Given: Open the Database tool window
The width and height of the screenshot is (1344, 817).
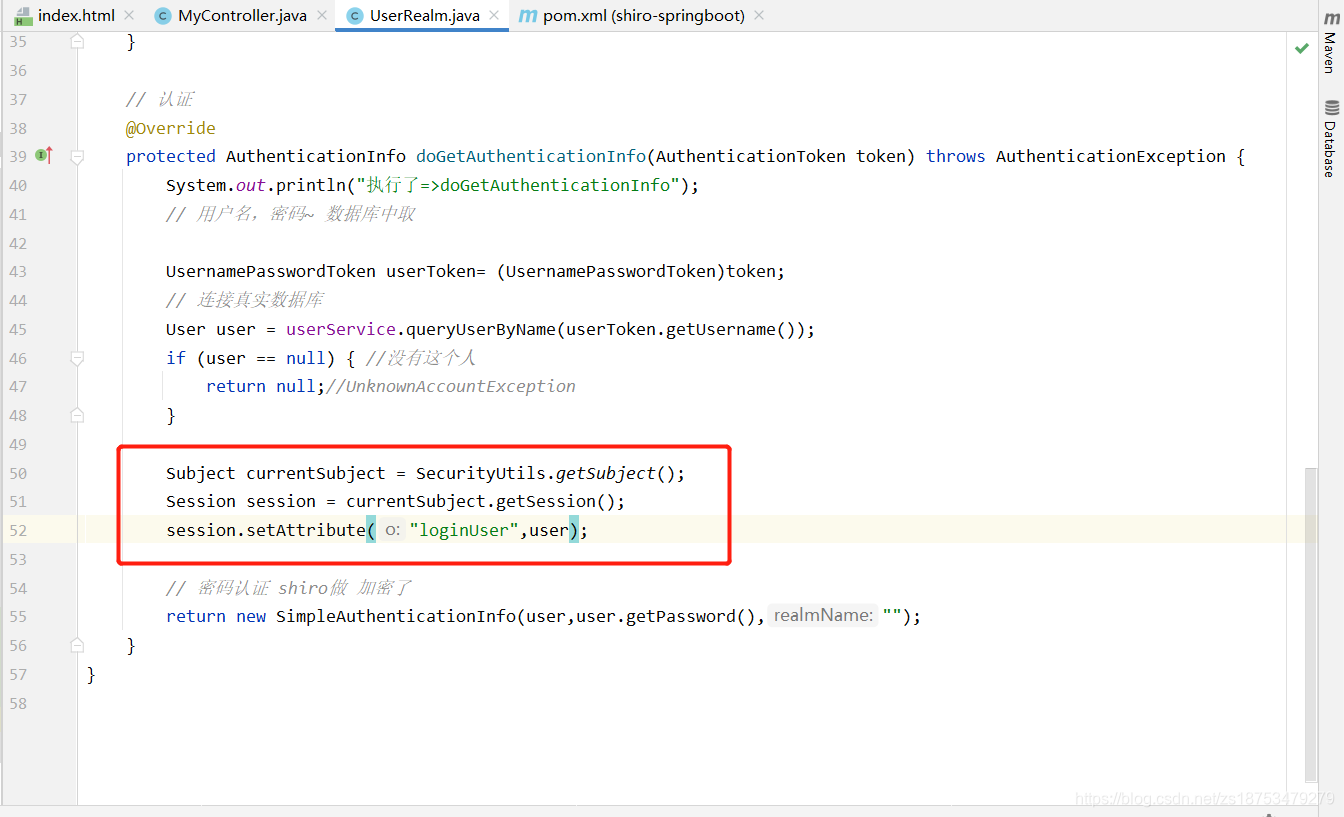Looking at the screenshot, I should (1330, 138).
